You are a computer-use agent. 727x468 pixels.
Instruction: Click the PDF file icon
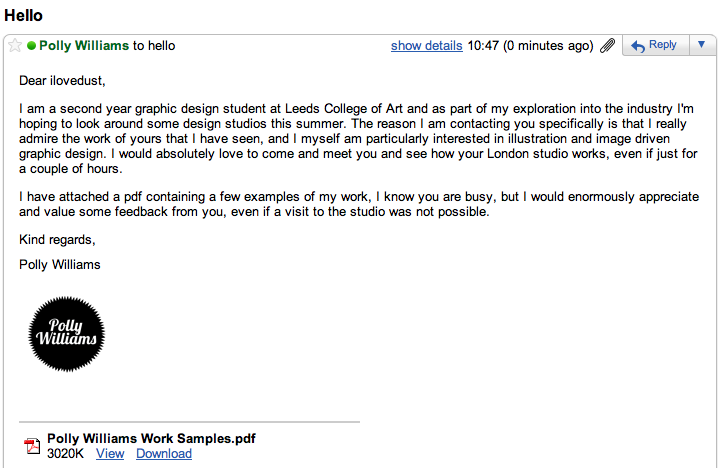[x=32, y=446]
